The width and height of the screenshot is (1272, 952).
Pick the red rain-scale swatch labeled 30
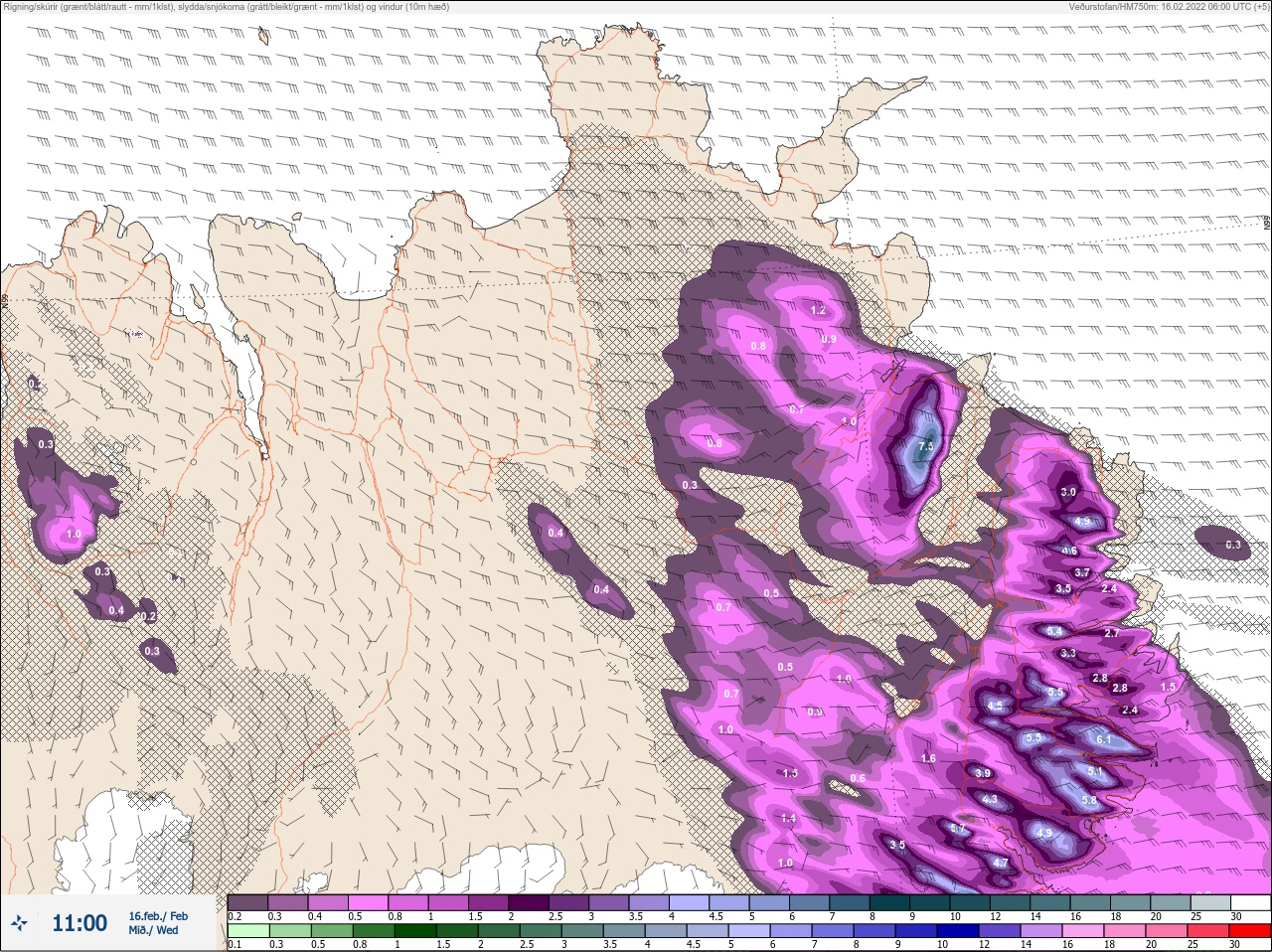[1250, 930]
